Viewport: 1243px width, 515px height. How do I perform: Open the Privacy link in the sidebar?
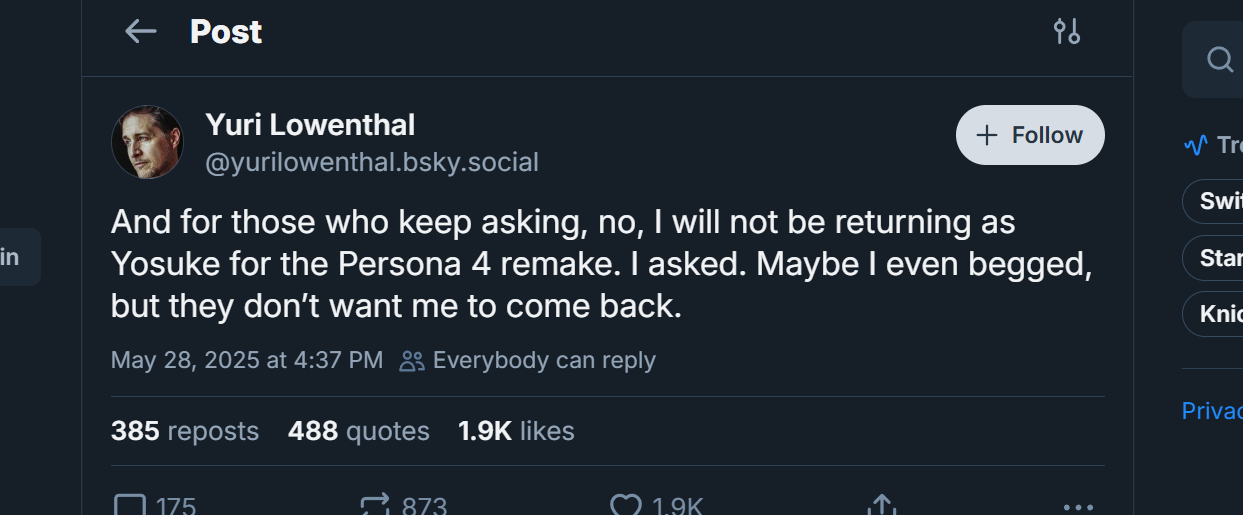pyautogui.click(x=1212, y=411)
